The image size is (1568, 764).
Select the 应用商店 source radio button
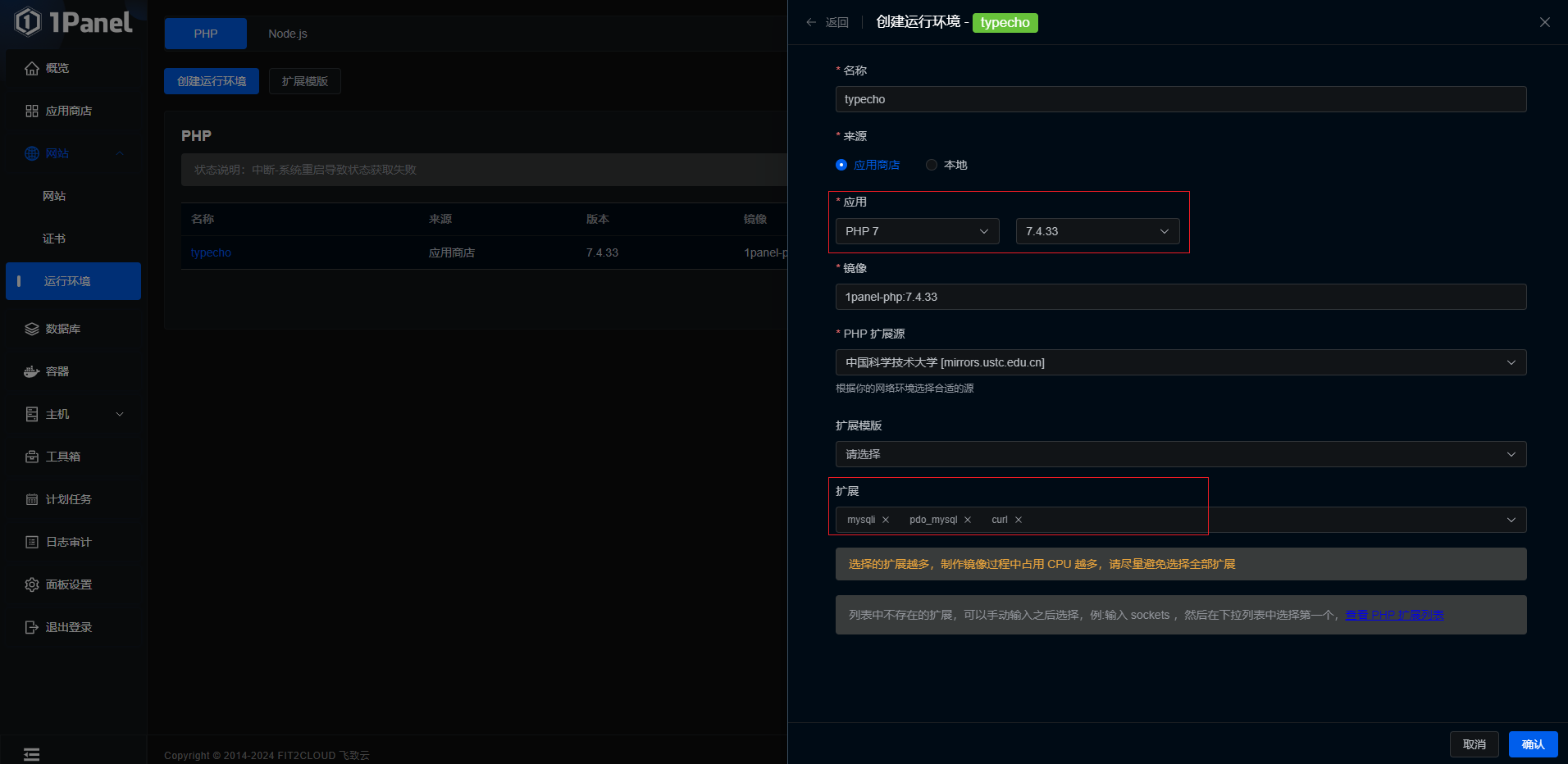[x=841, y=165]
